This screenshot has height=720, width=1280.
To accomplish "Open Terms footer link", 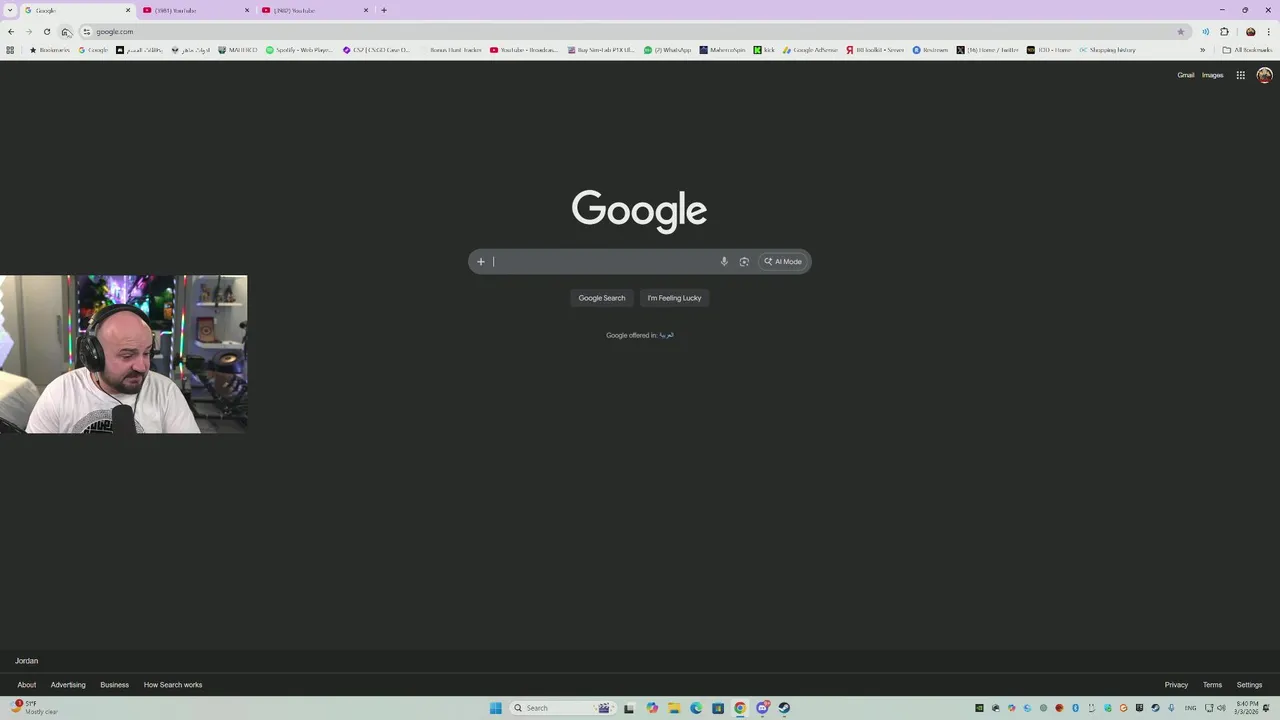I will pyautogui.click(x=1212, y=685).
